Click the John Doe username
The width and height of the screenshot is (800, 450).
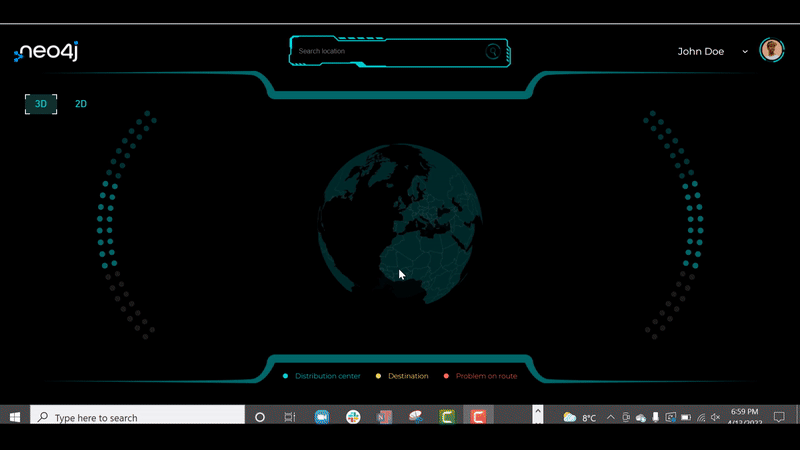701,52
